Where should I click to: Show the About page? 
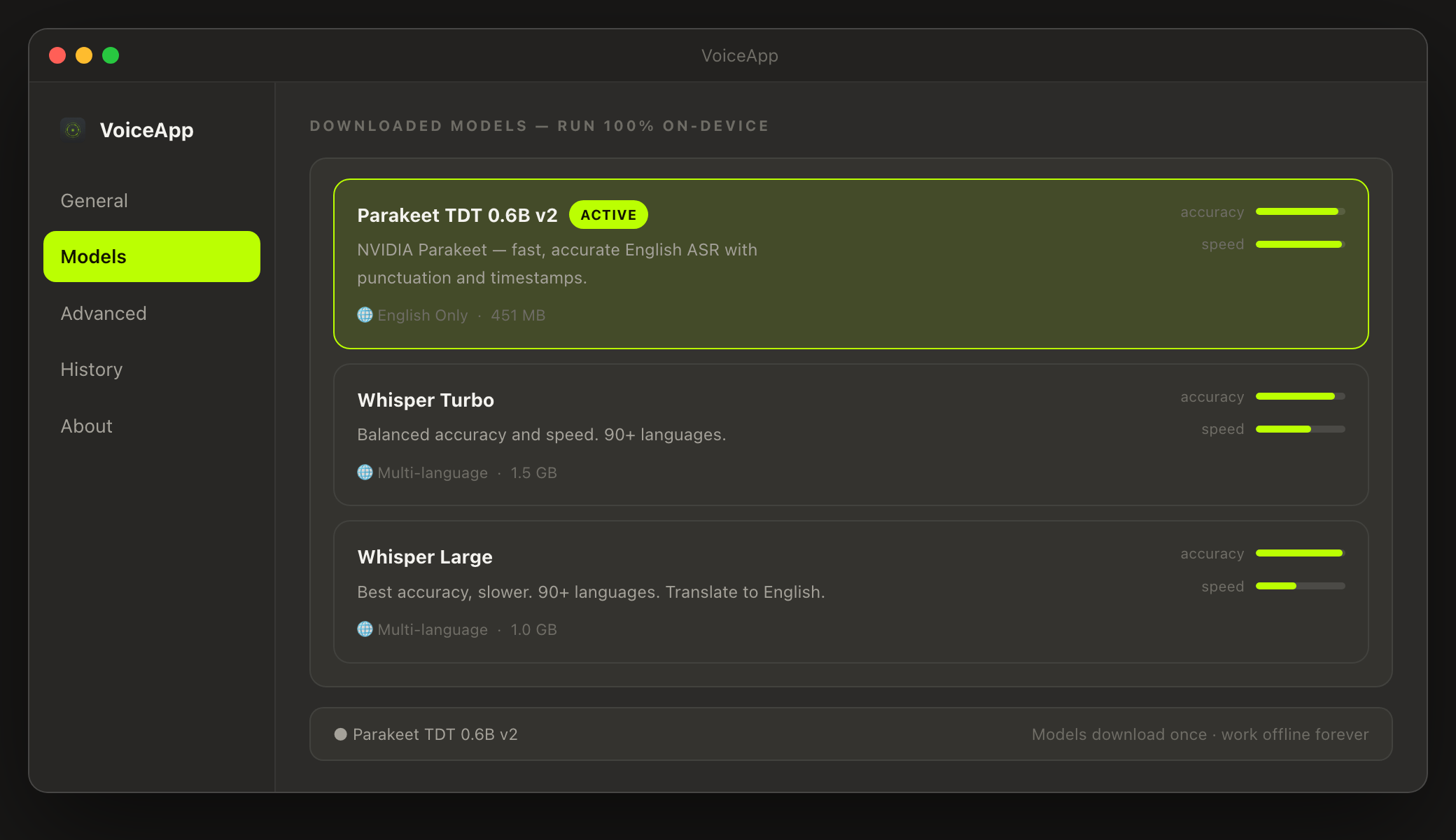(x=152, y=426)
